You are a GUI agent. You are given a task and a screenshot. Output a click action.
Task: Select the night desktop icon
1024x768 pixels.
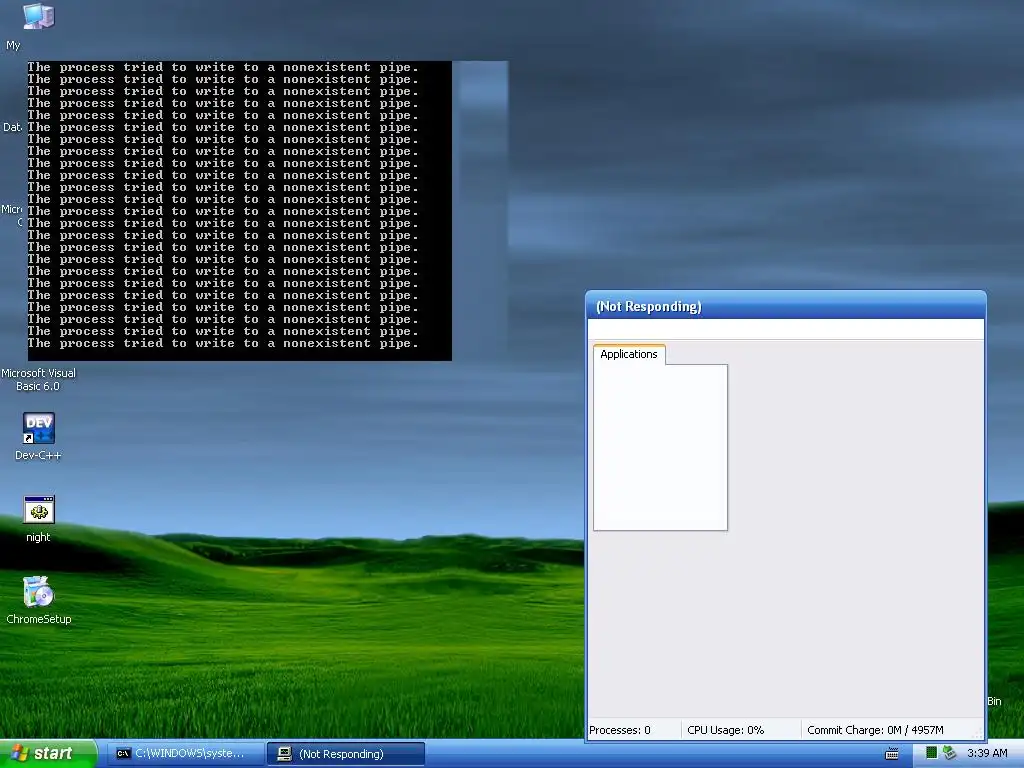pos(39,509)
